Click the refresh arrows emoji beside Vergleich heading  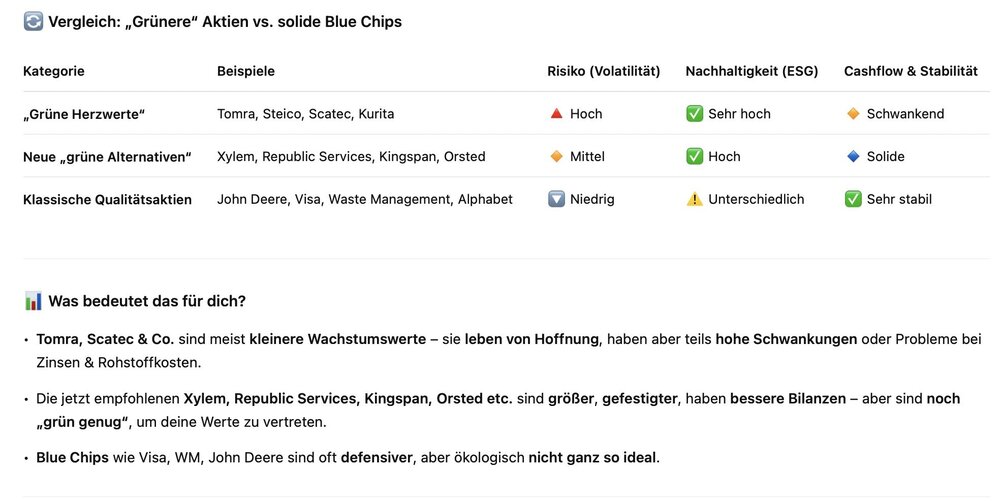point(33,21)
